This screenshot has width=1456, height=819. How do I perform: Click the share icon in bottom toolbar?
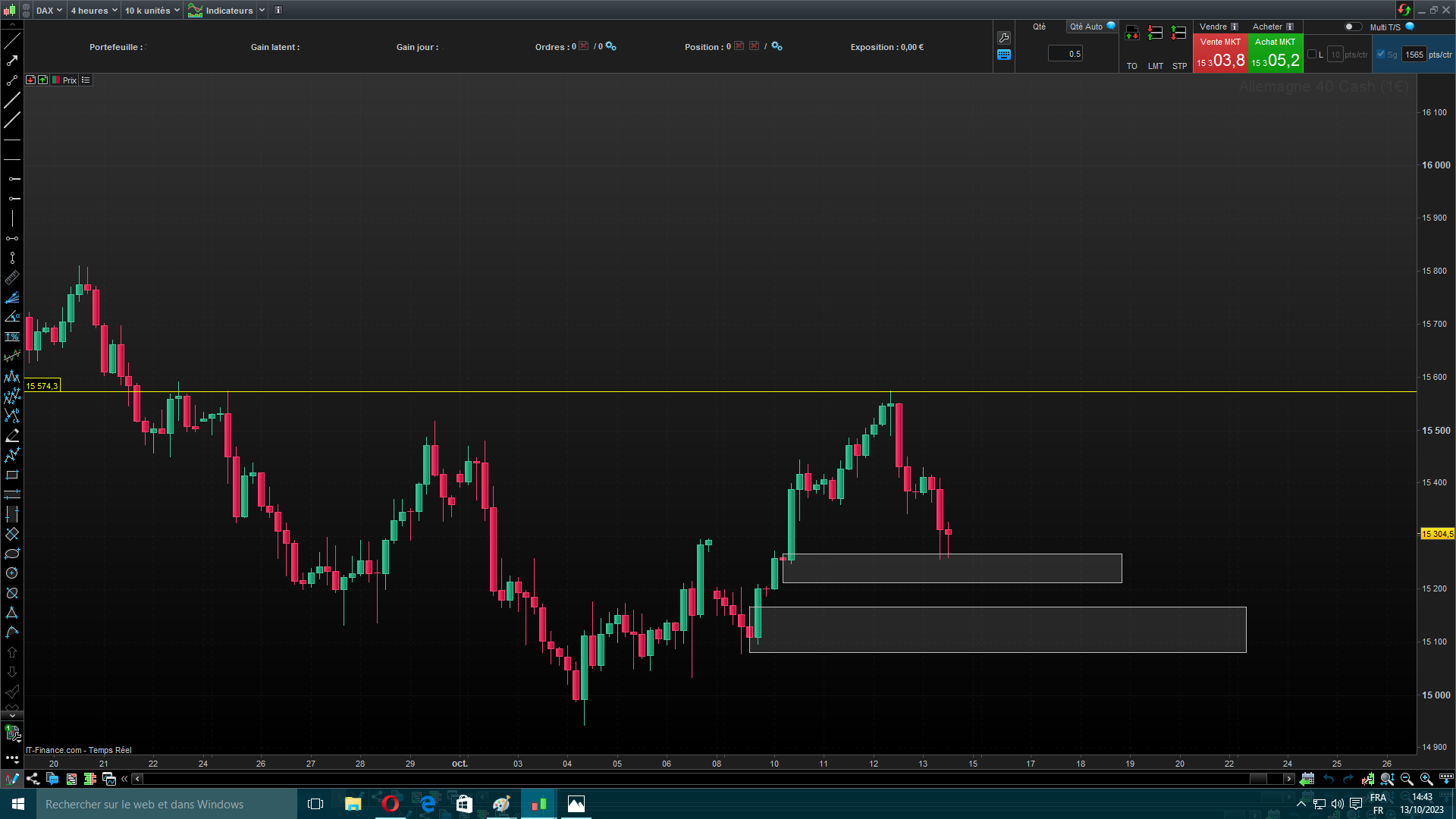pos(33,779)
